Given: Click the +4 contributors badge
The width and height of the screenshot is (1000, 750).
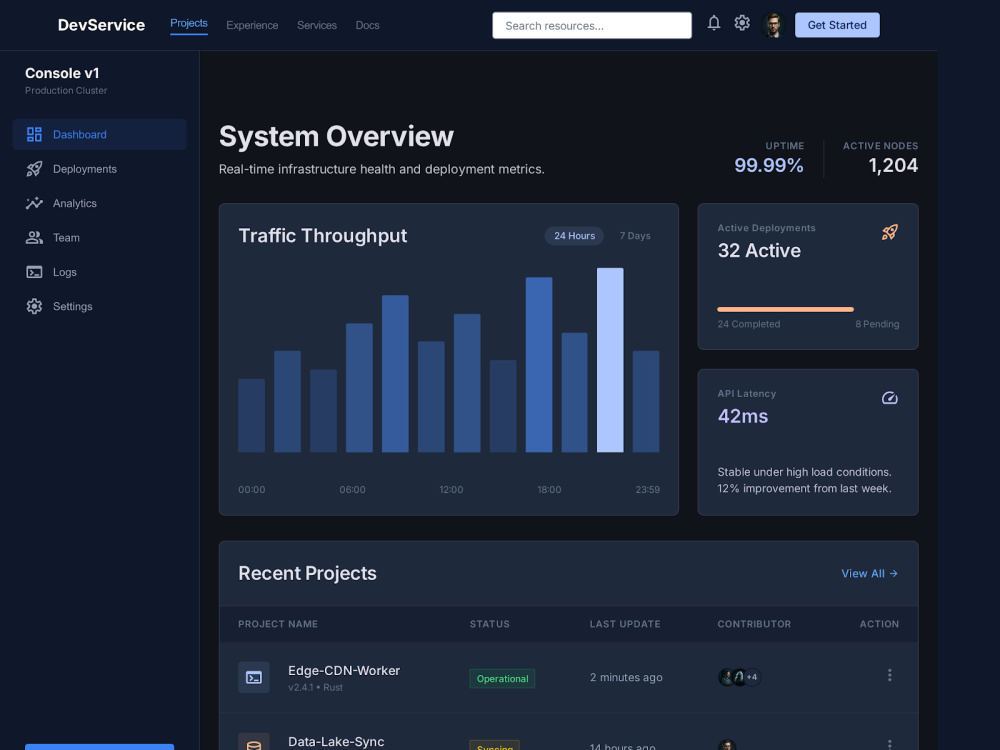Looking at the screenshot, I should [x=753, y=677].
